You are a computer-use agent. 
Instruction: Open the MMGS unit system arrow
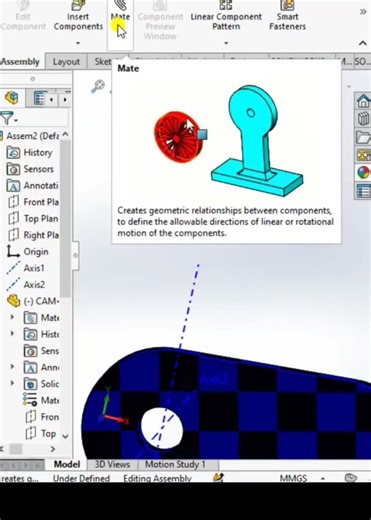322,478
